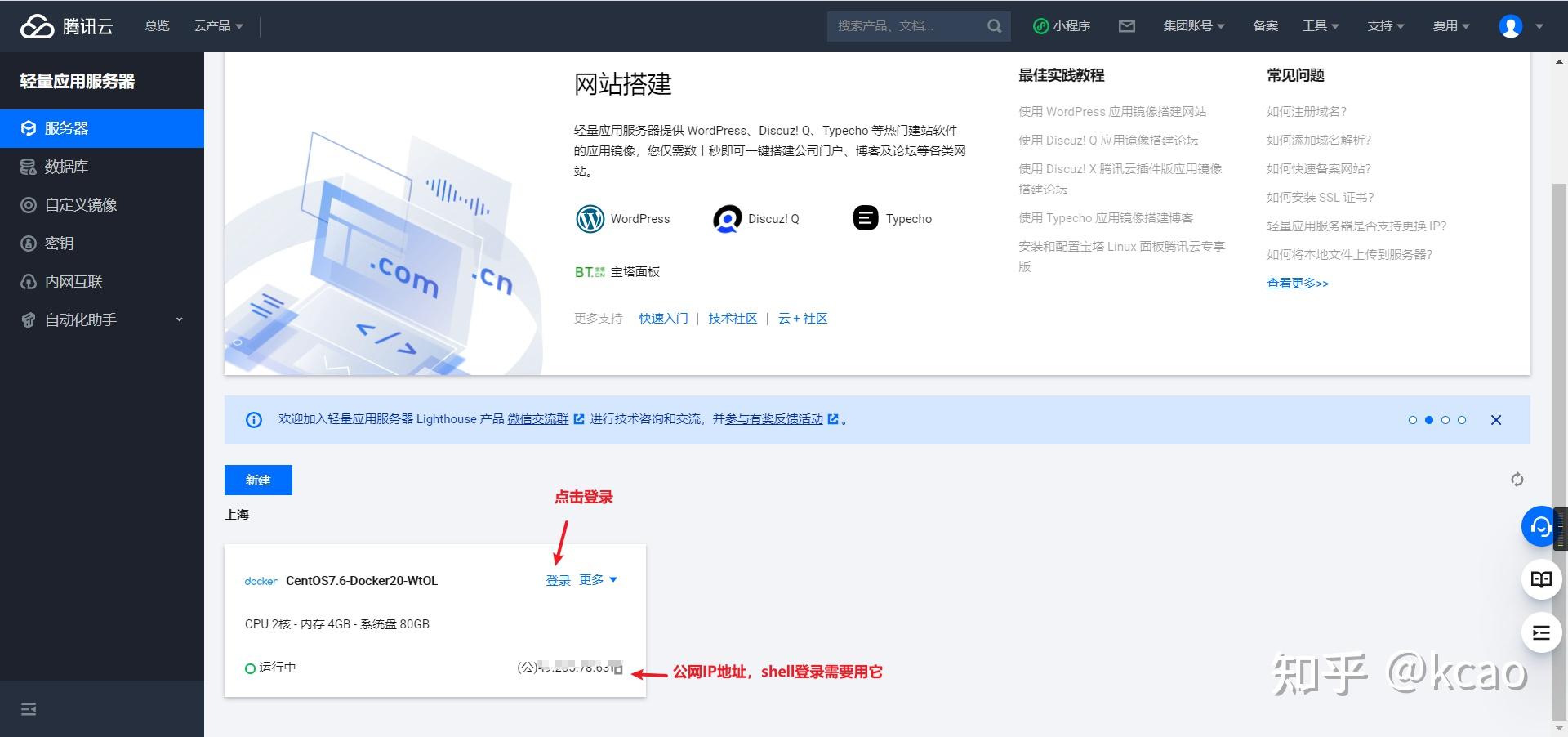This screenshot has height=737, width=1568.
Task: Open the list menu floating button
Action: (1541, 632)
